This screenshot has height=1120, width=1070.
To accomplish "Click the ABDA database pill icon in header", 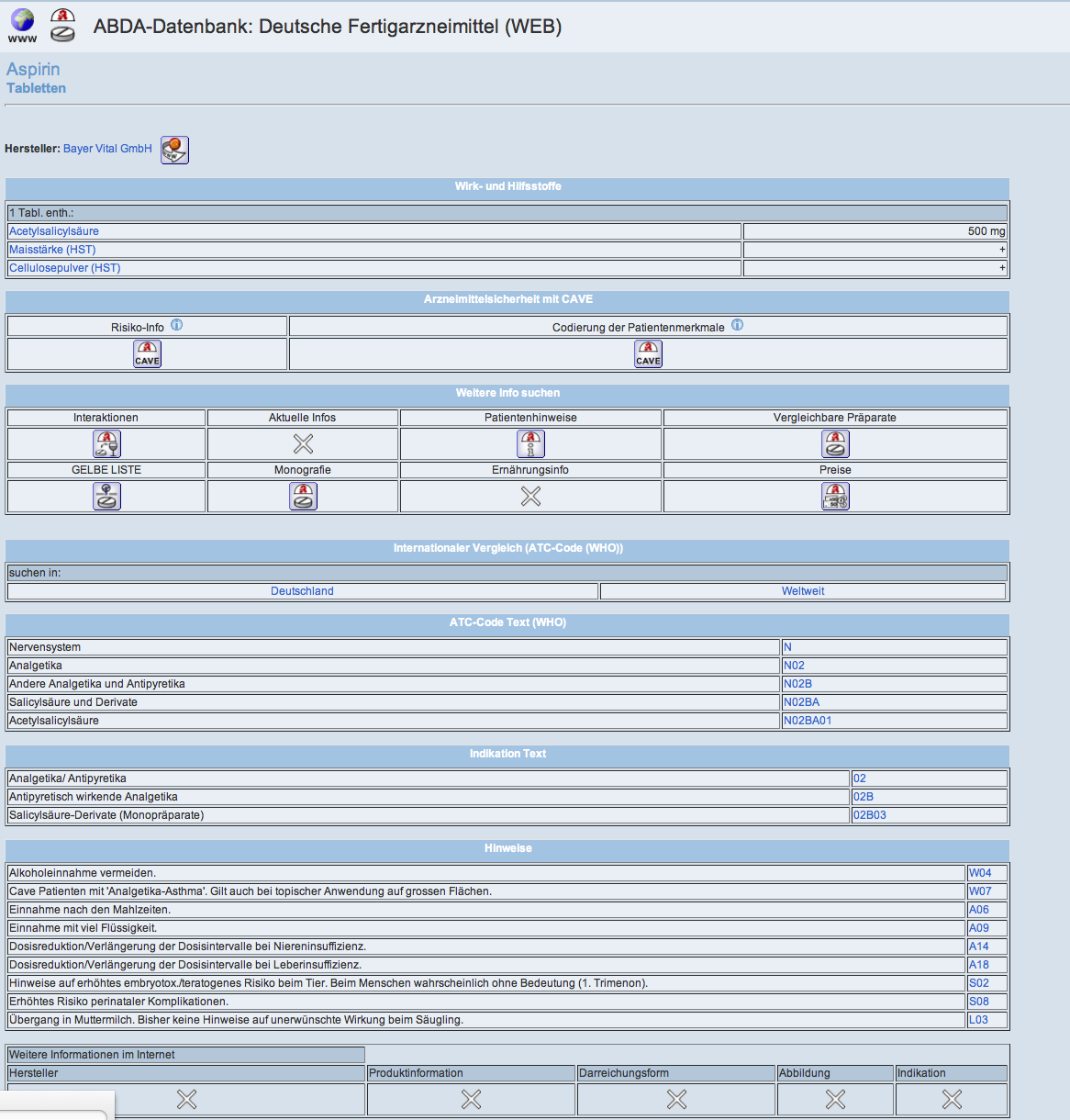I will pos(62,26).
